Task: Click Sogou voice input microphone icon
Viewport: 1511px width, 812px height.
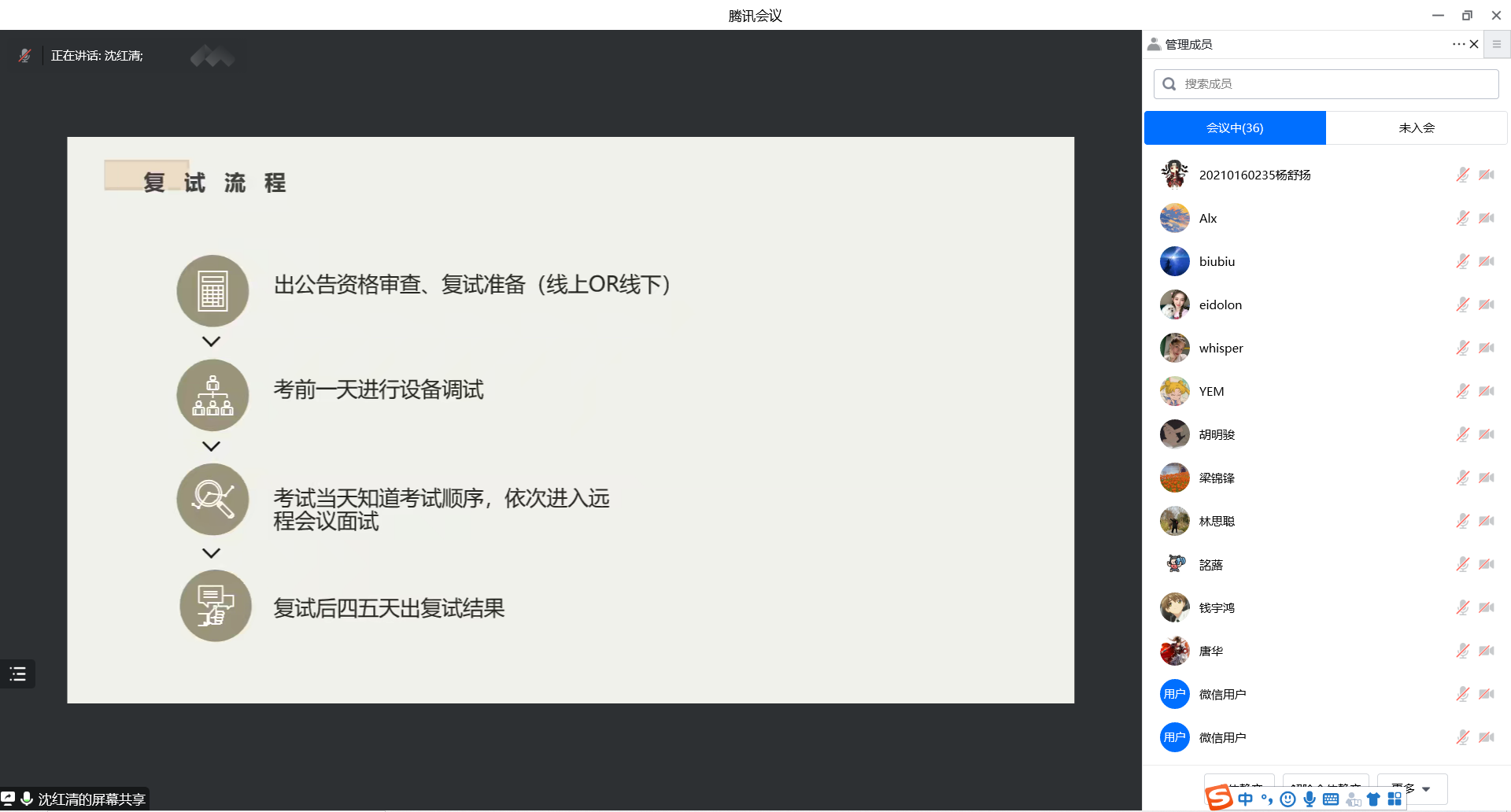Action: (x=1310, y=799)
